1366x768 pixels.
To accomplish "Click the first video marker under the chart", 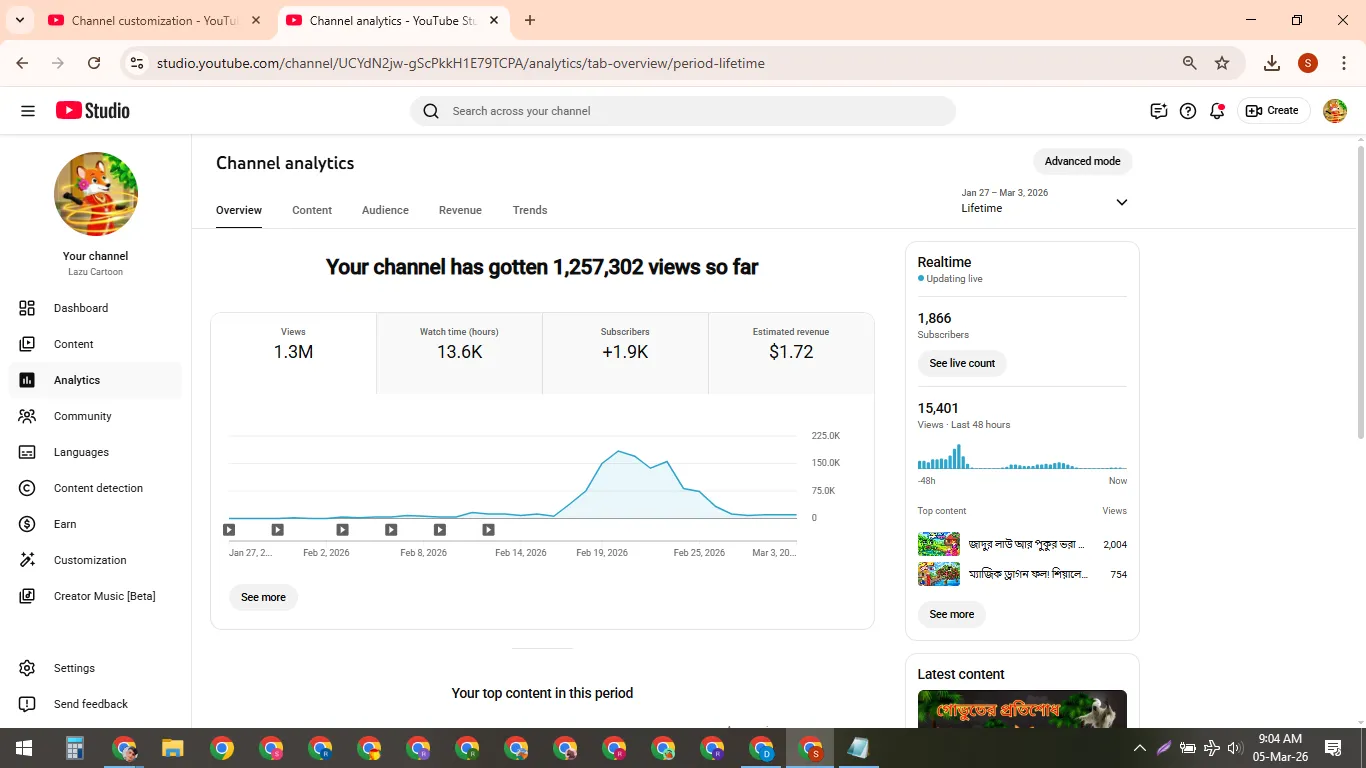I will coord(229,530).
